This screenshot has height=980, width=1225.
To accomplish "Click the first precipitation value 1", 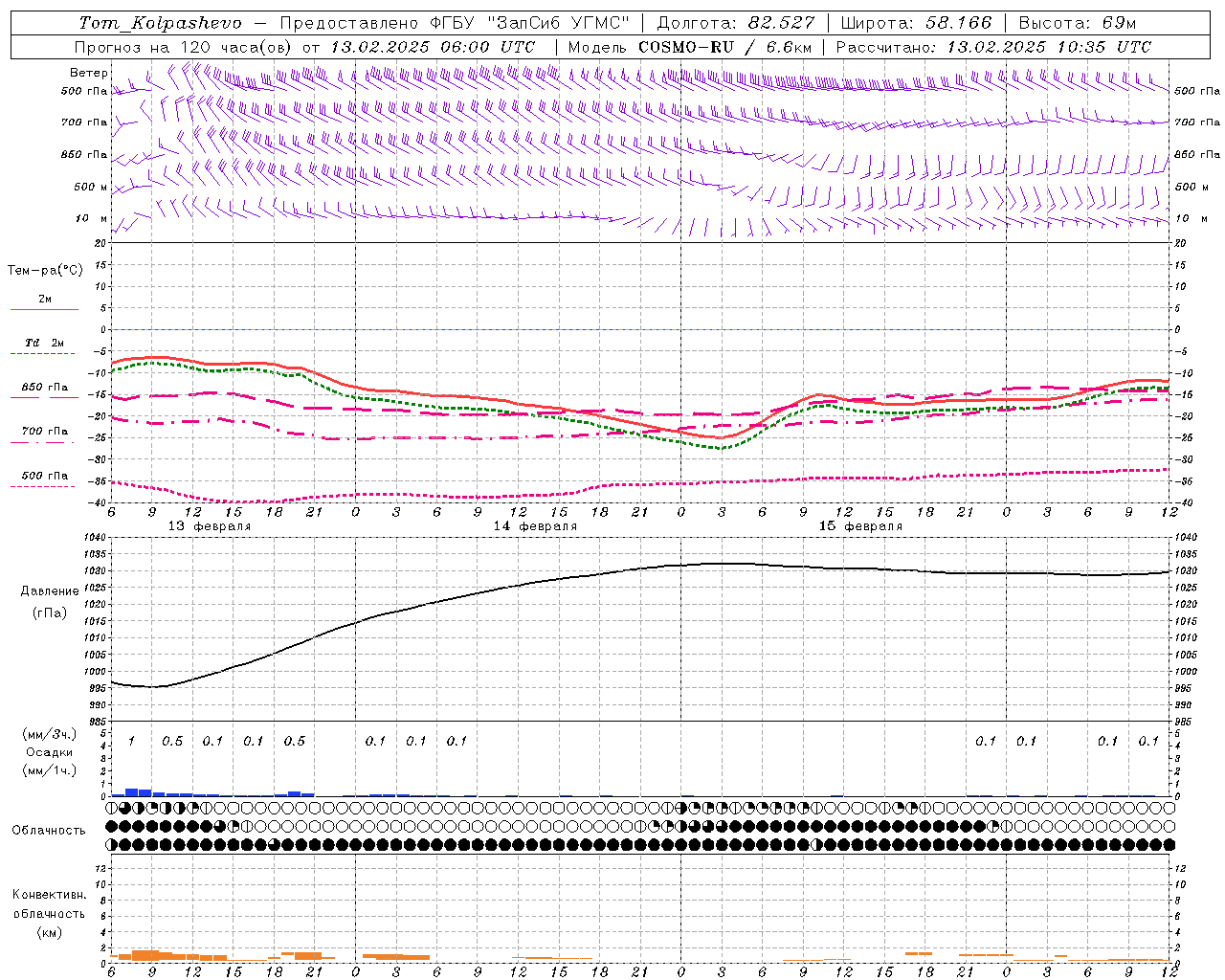I will point(131,741).
